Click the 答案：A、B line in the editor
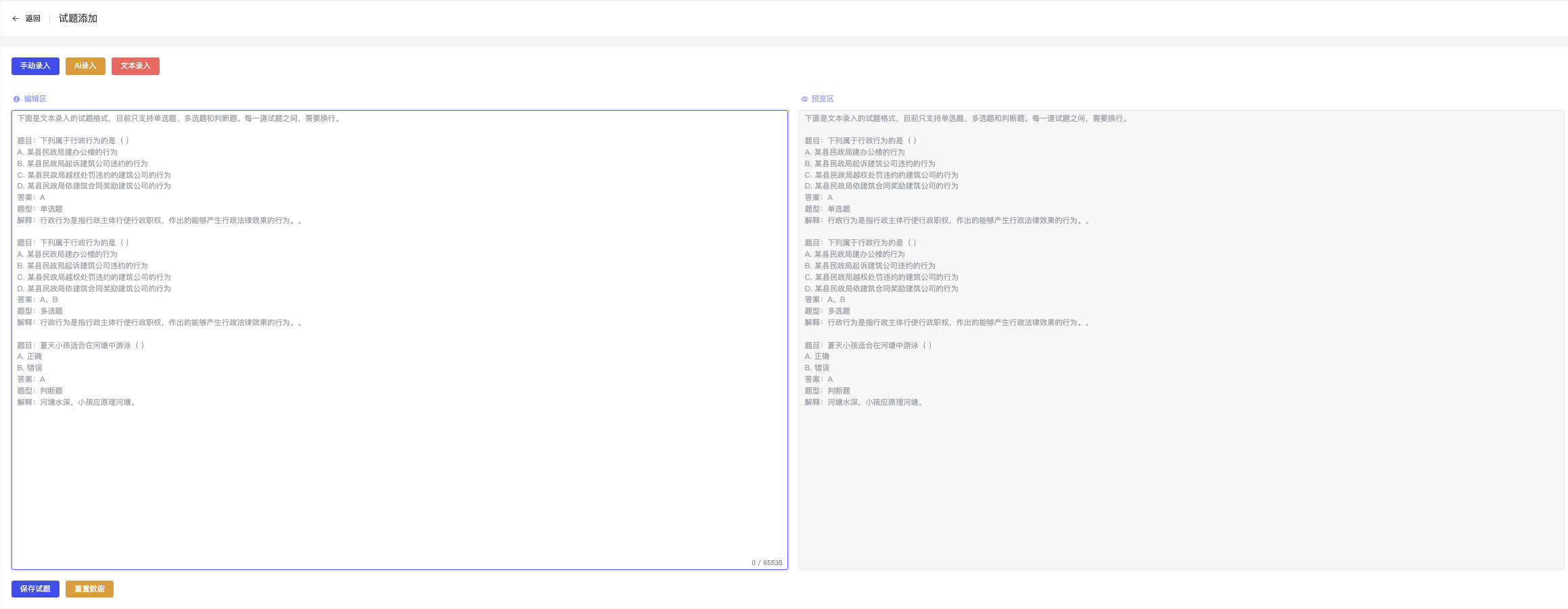Image resolution: width=1568 pixels, height=609 pixels. tap(35, 299)
